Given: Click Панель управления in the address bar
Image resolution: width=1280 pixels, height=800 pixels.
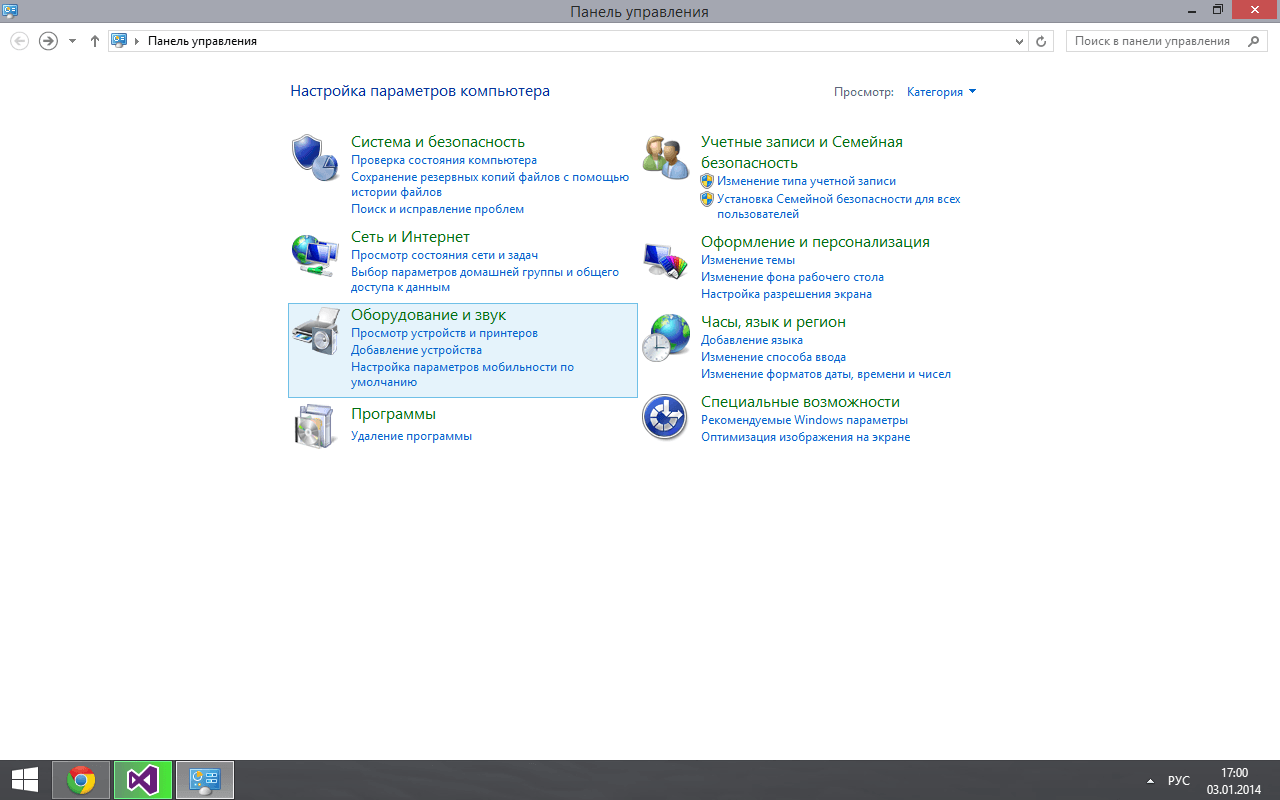Looking at the screenshot, I should click(x=202, y=41).
